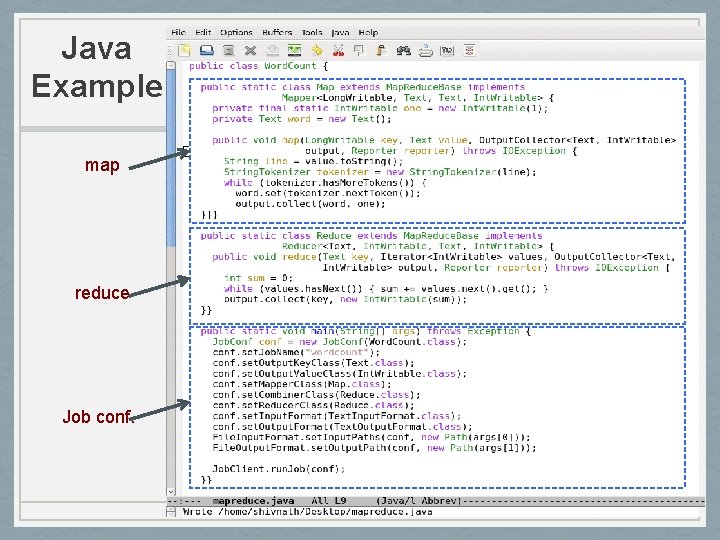The image size is (720, 540).
Task: Open the Help menu
Action: click(368, 33)
